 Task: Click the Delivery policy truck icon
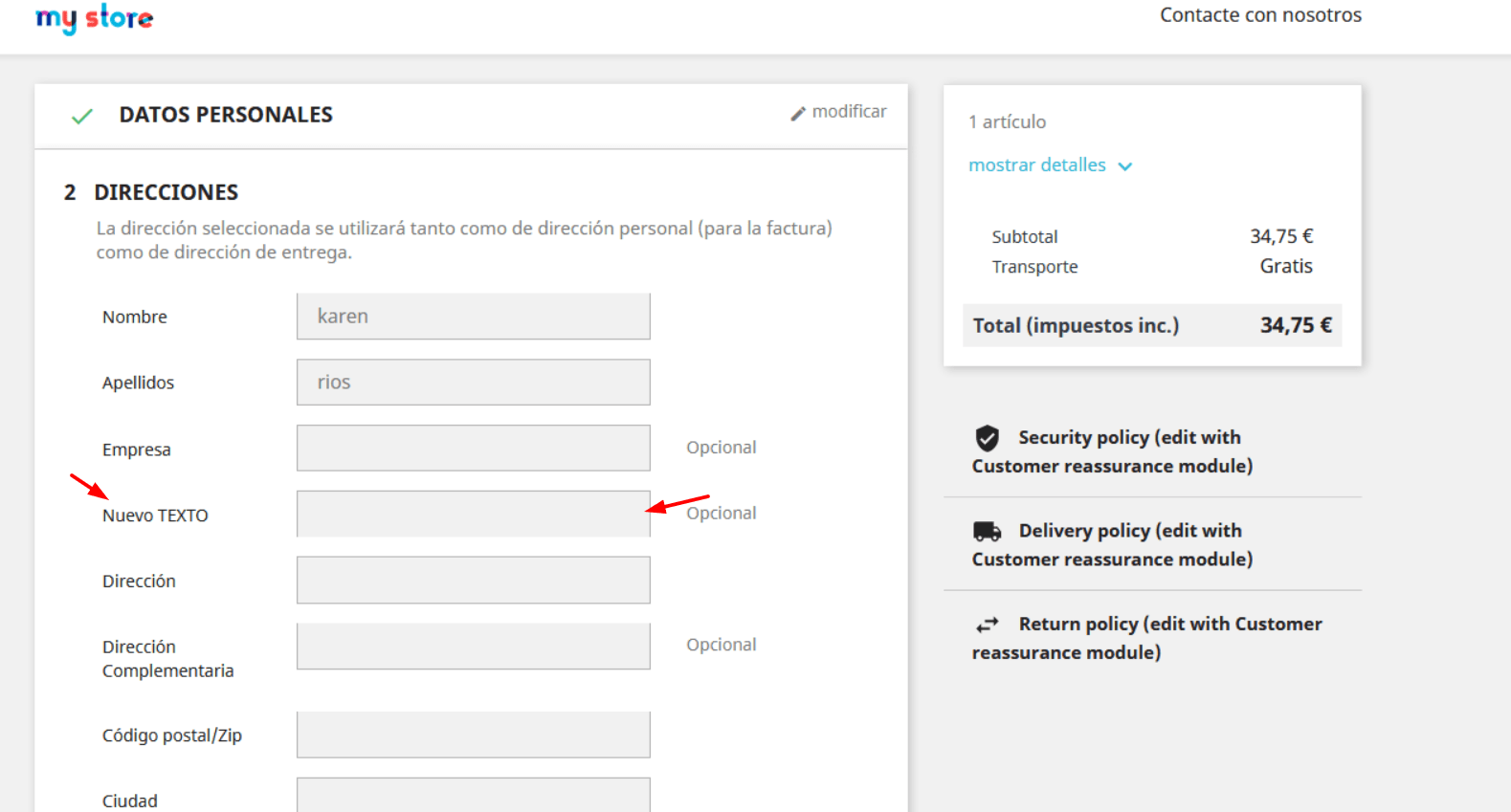(x=987, y=532)
